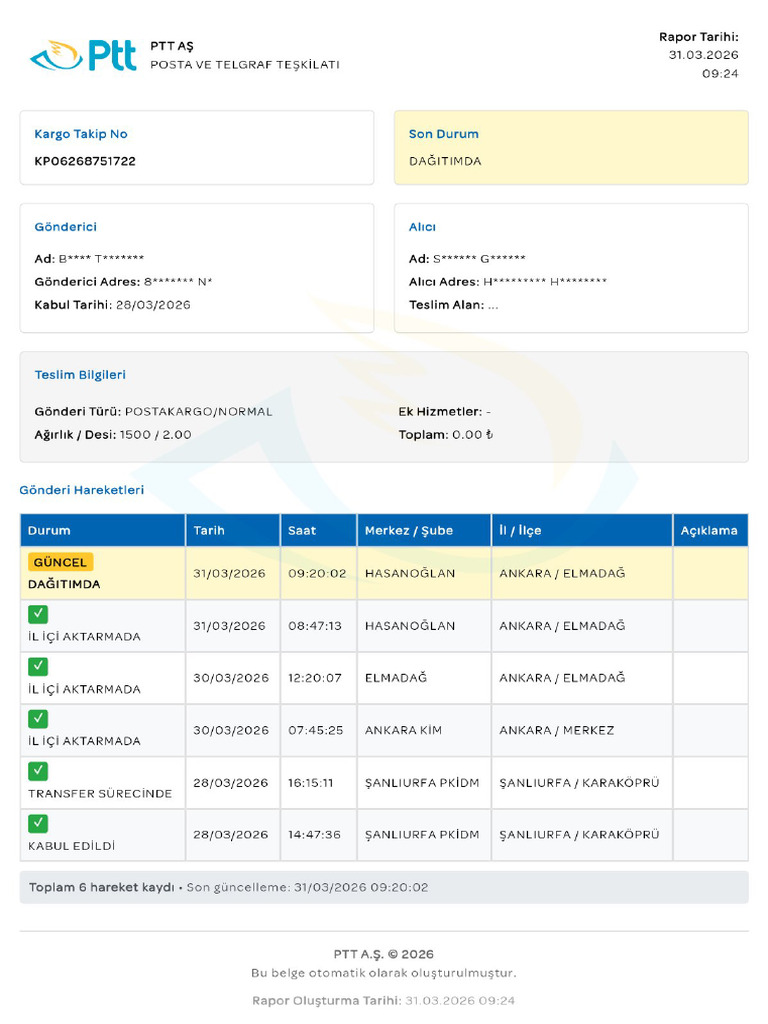768x1024 pixels.
Task: Click Kabul Tarihi 28/03/2026
Action: pyautogui.click(x=112, y=305)
